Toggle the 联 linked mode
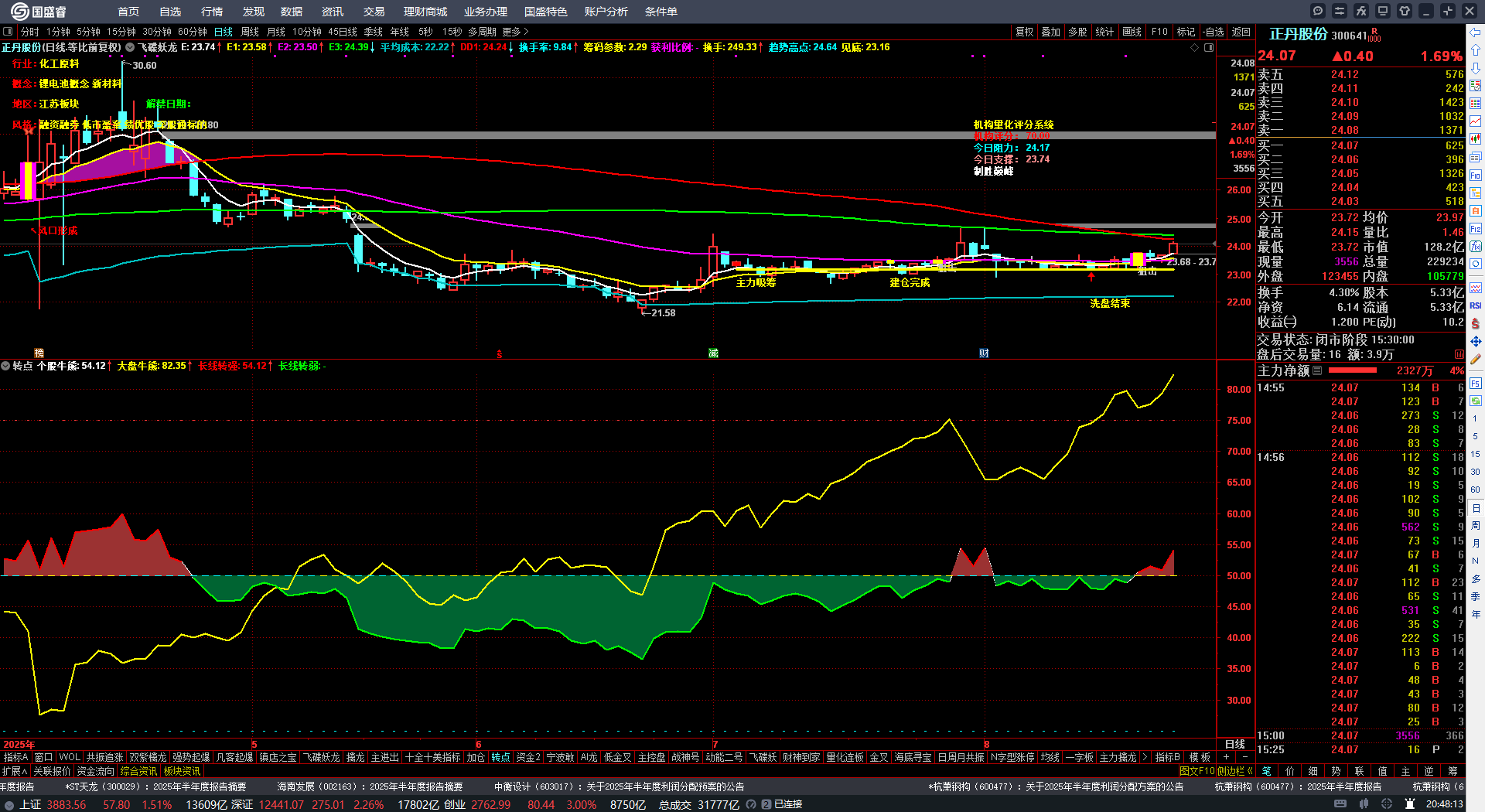The image size is (1485, 812). pos(1360,771)
